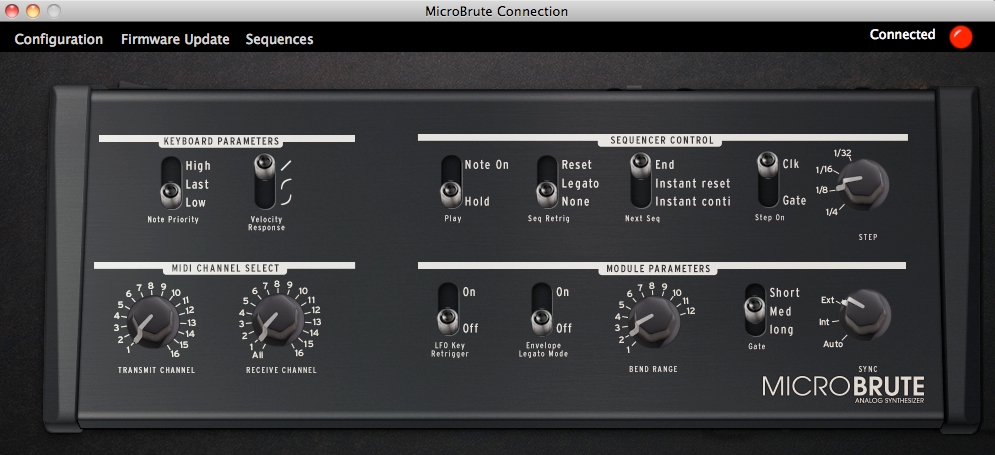Screen dimensions: 995x455
Task: Choose the linear velocity curve icon
Action: [286, 166]
